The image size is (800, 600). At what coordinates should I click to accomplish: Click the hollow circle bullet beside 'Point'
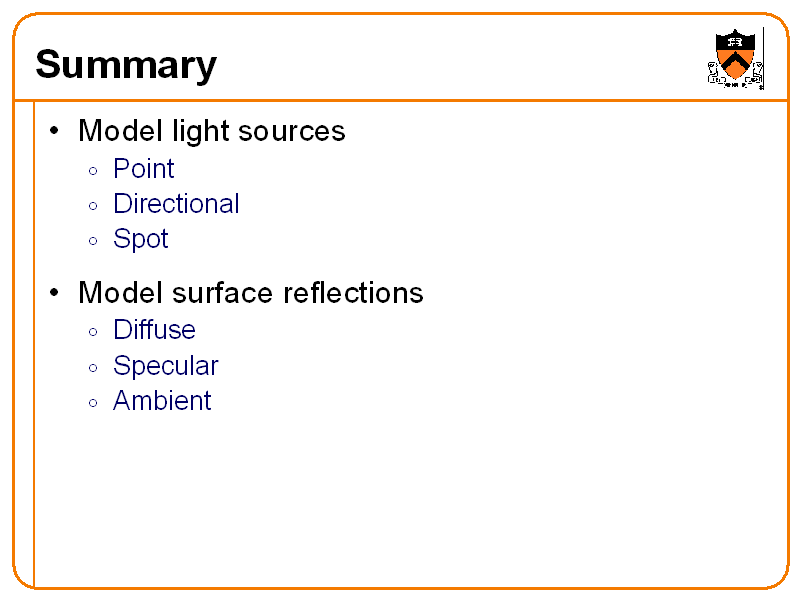point(92,171)
